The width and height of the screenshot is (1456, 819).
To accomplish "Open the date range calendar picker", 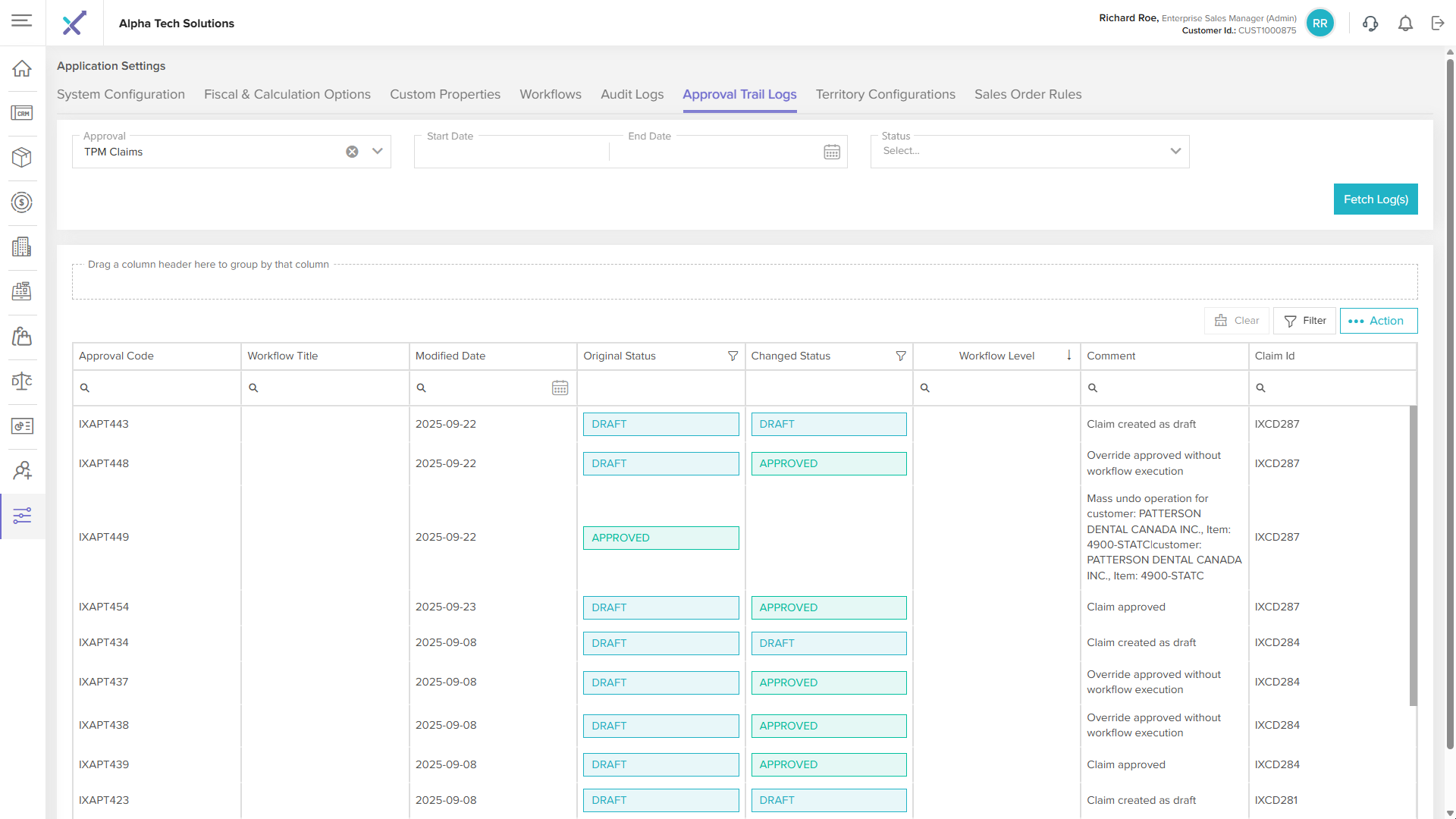I will pyautogui.click(x=832, y=152).
